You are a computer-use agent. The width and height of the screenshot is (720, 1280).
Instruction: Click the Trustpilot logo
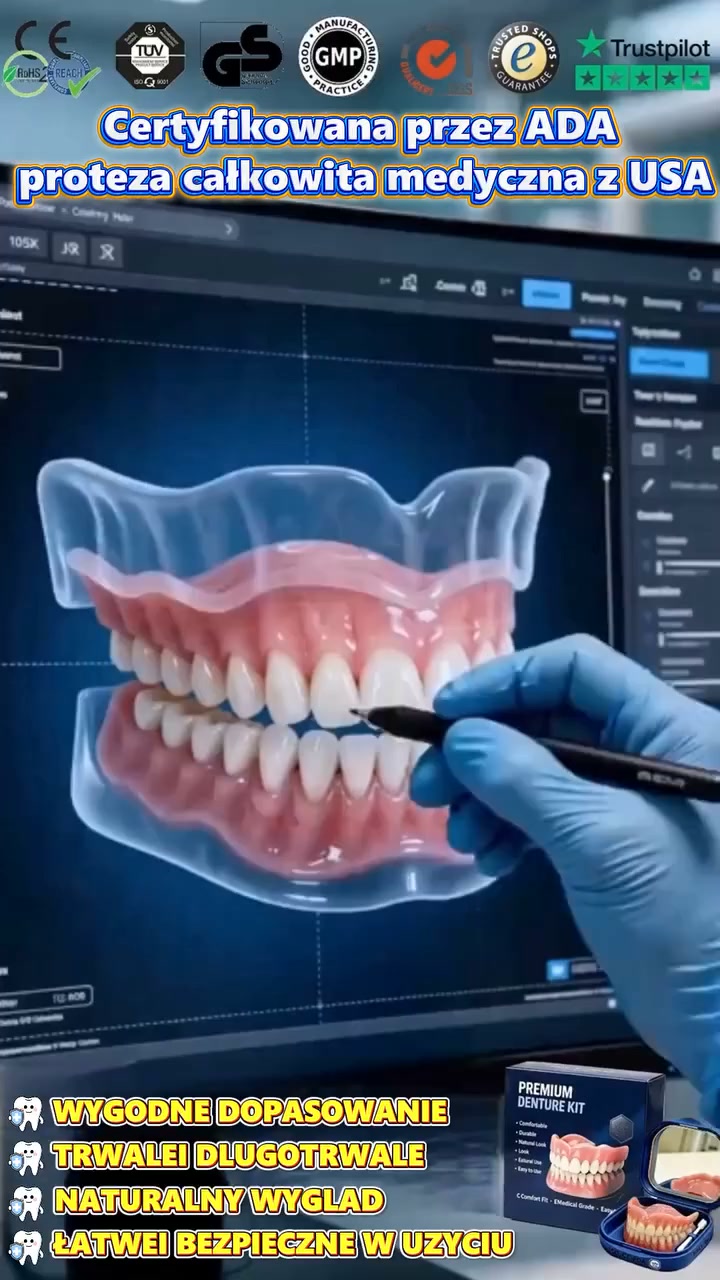(643, 46)
